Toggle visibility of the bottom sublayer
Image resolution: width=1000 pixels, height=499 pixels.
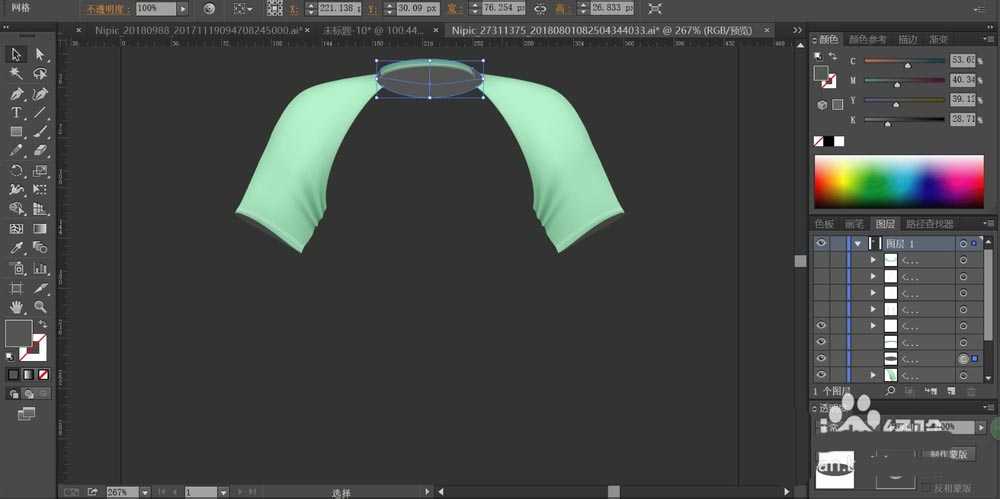pos(821,375)
